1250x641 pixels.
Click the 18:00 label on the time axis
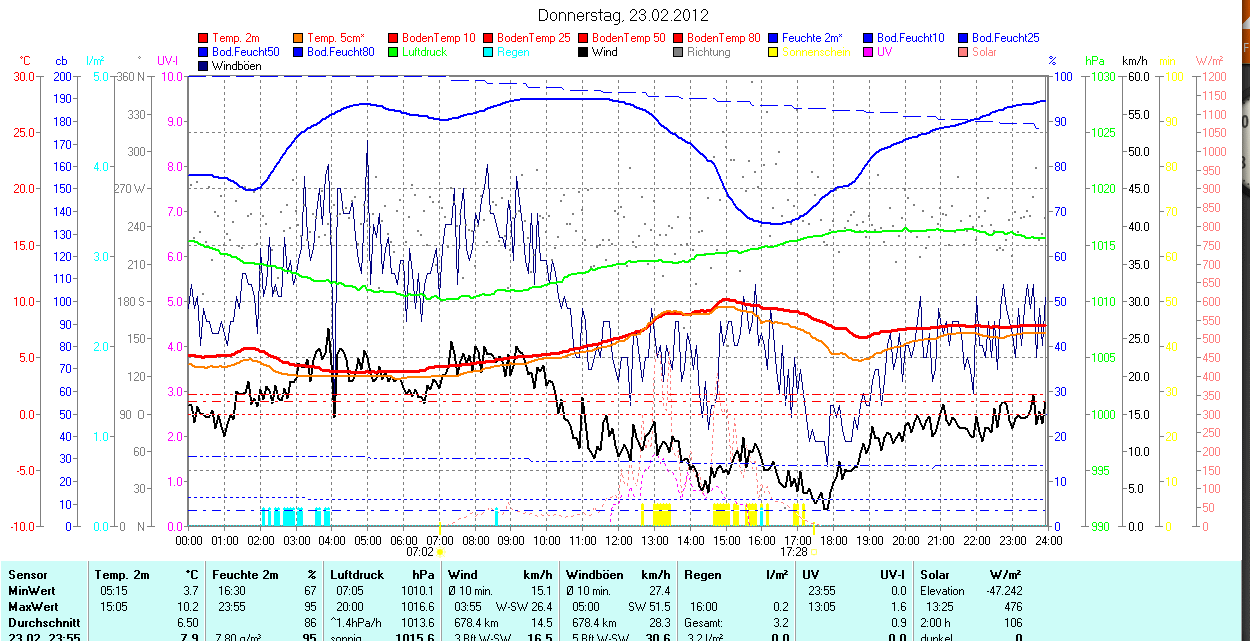[x=833, y=540]
